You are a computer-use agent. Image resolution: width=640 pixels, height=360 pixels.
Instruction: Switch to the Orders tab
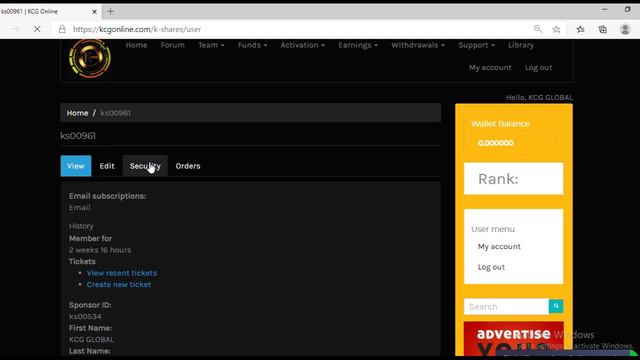188,166
